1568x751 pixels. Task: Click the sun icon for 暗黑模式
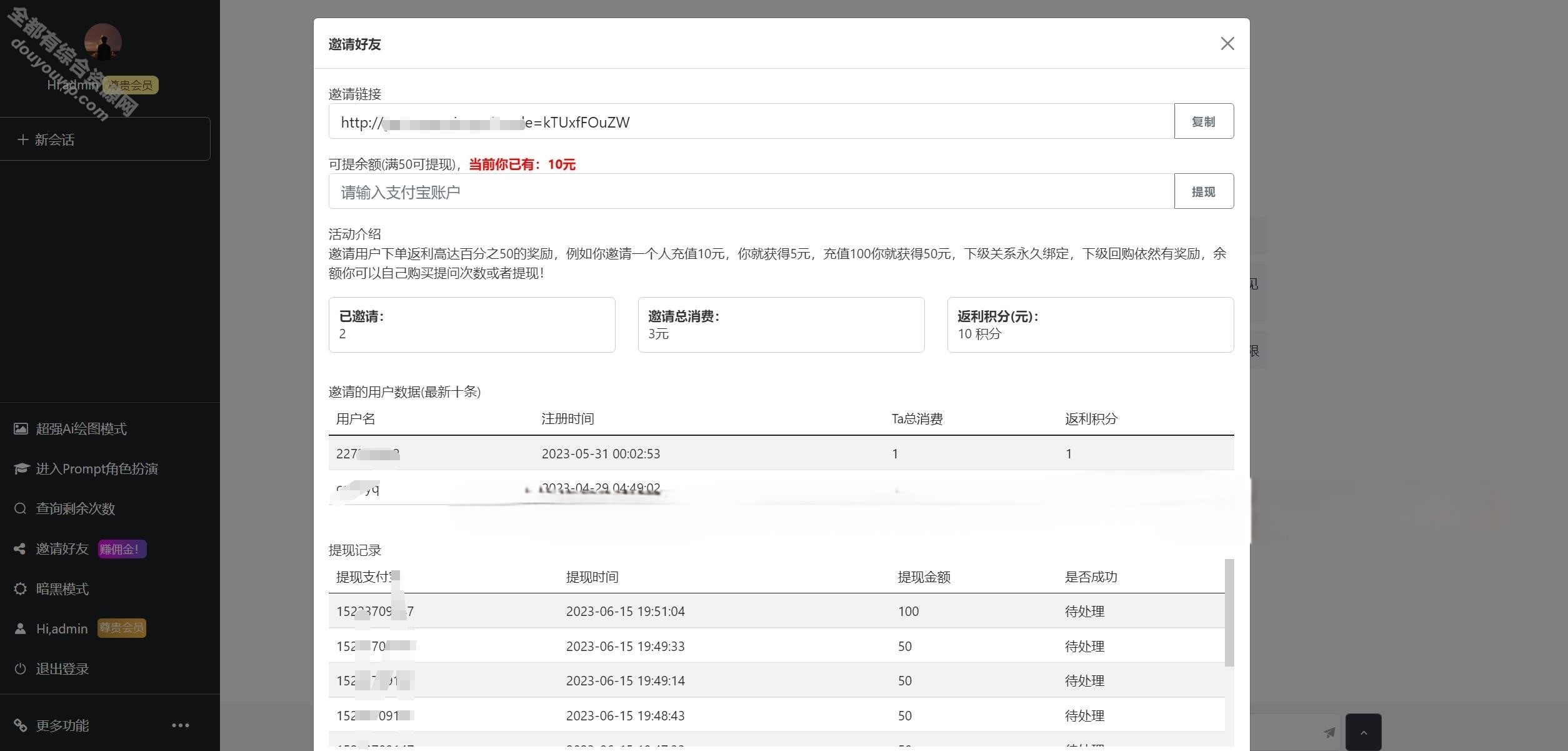coord(20,588)
